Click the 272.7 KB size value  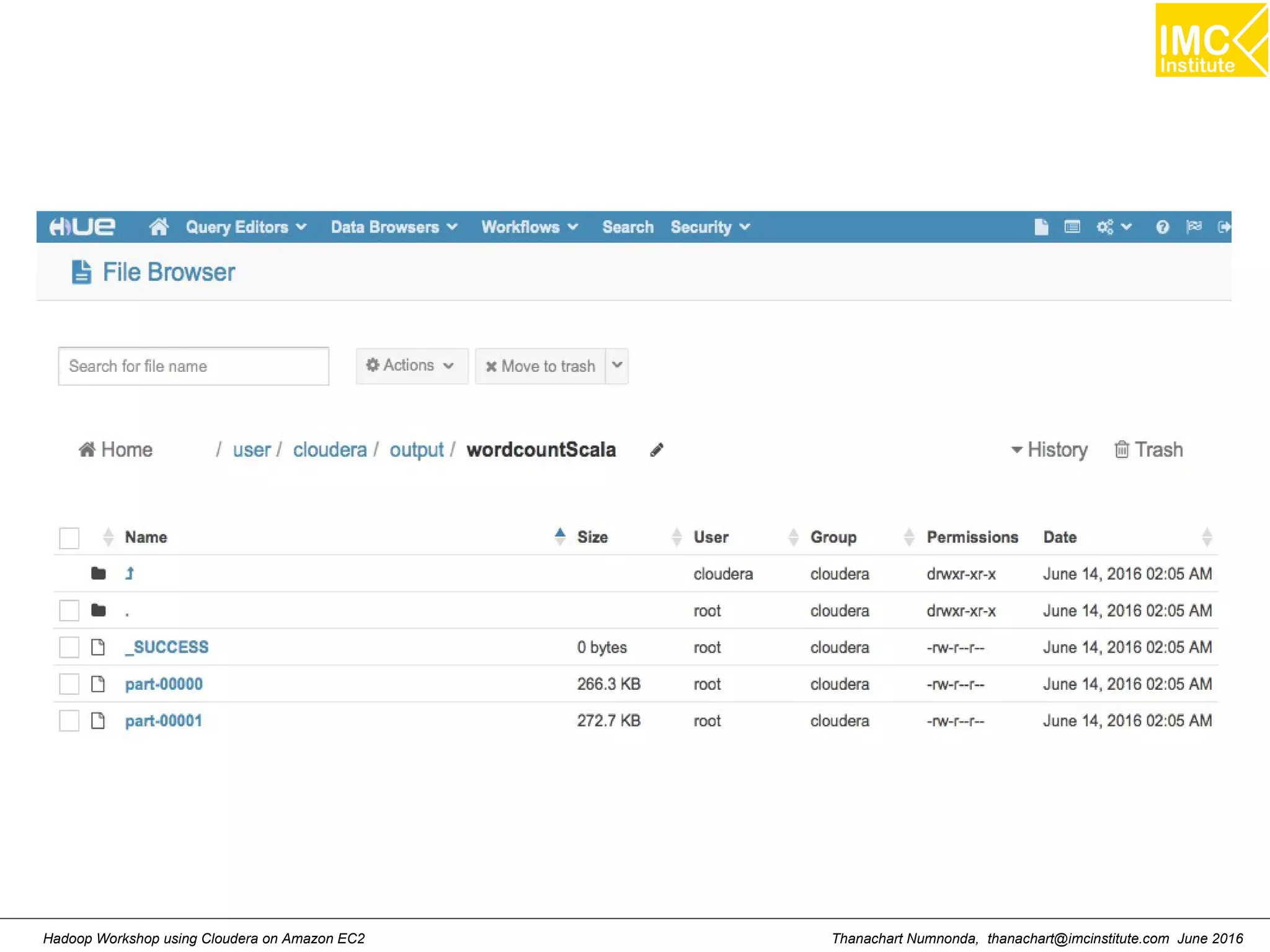coord(609,721)
